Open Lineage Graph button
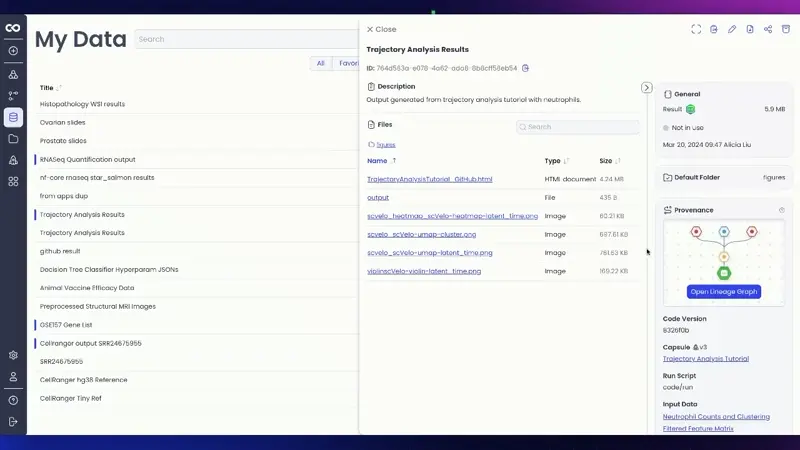800x450 pixels. pos(723,292)
